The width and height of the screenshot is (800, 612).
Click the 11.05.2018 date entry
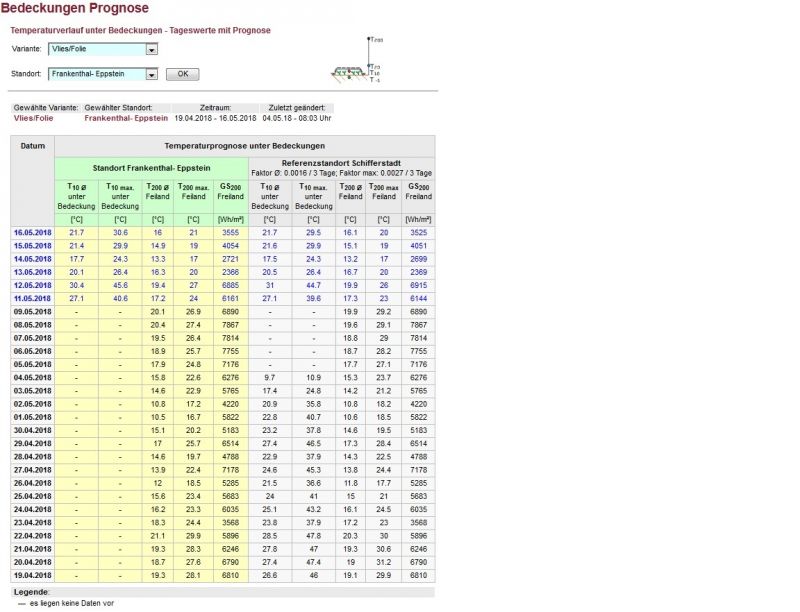point(32,298)
